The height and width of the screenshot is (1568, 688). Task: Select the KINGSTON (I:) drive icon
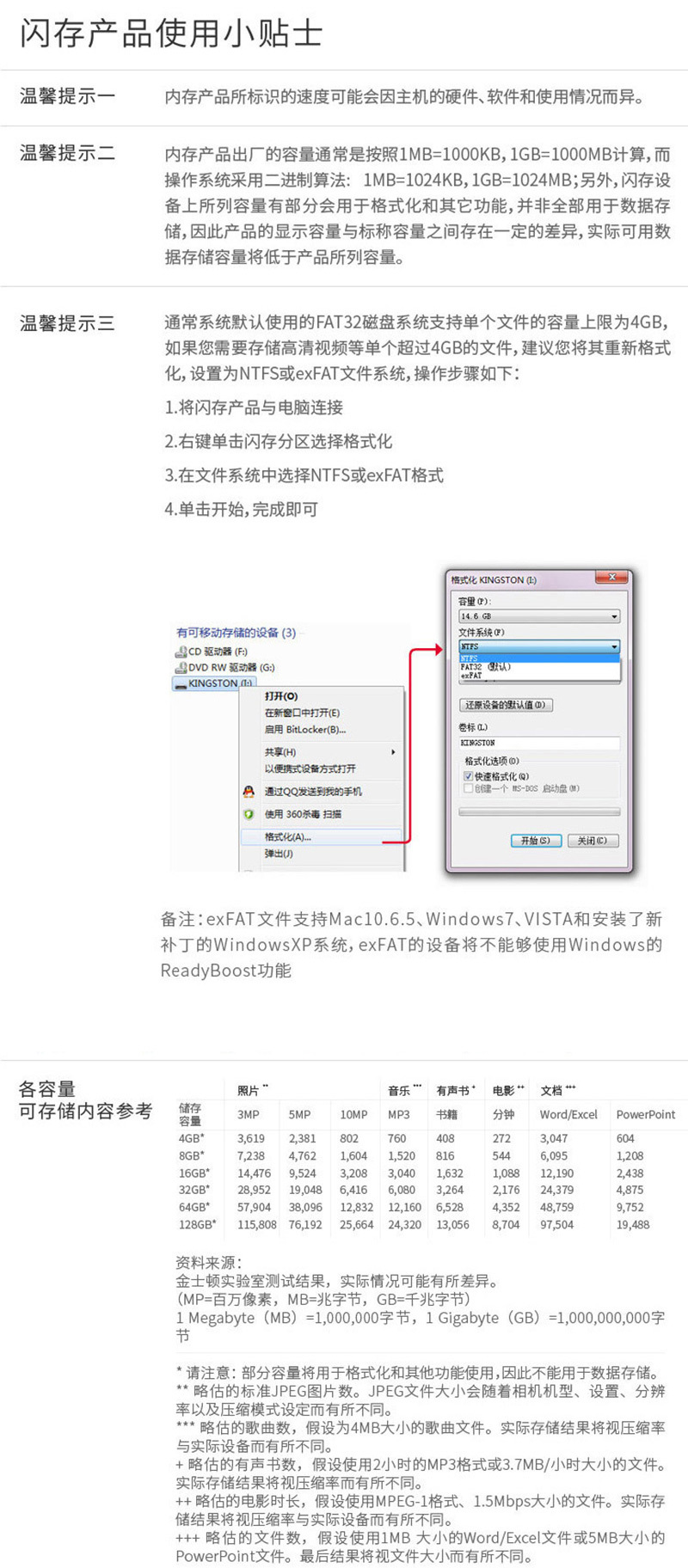[181, 683]
